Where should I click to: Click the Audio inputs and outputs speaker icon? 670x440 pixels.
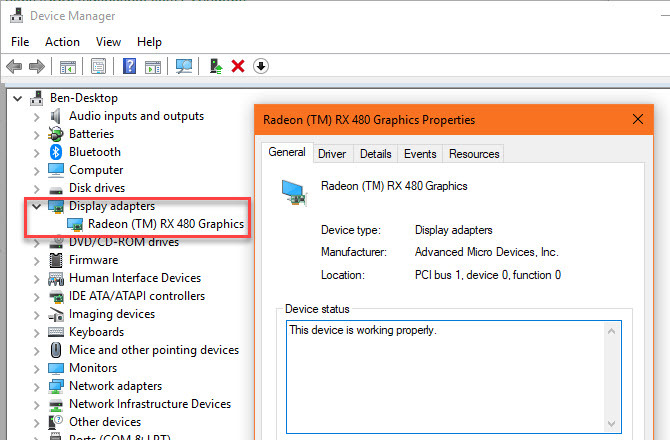55,116
